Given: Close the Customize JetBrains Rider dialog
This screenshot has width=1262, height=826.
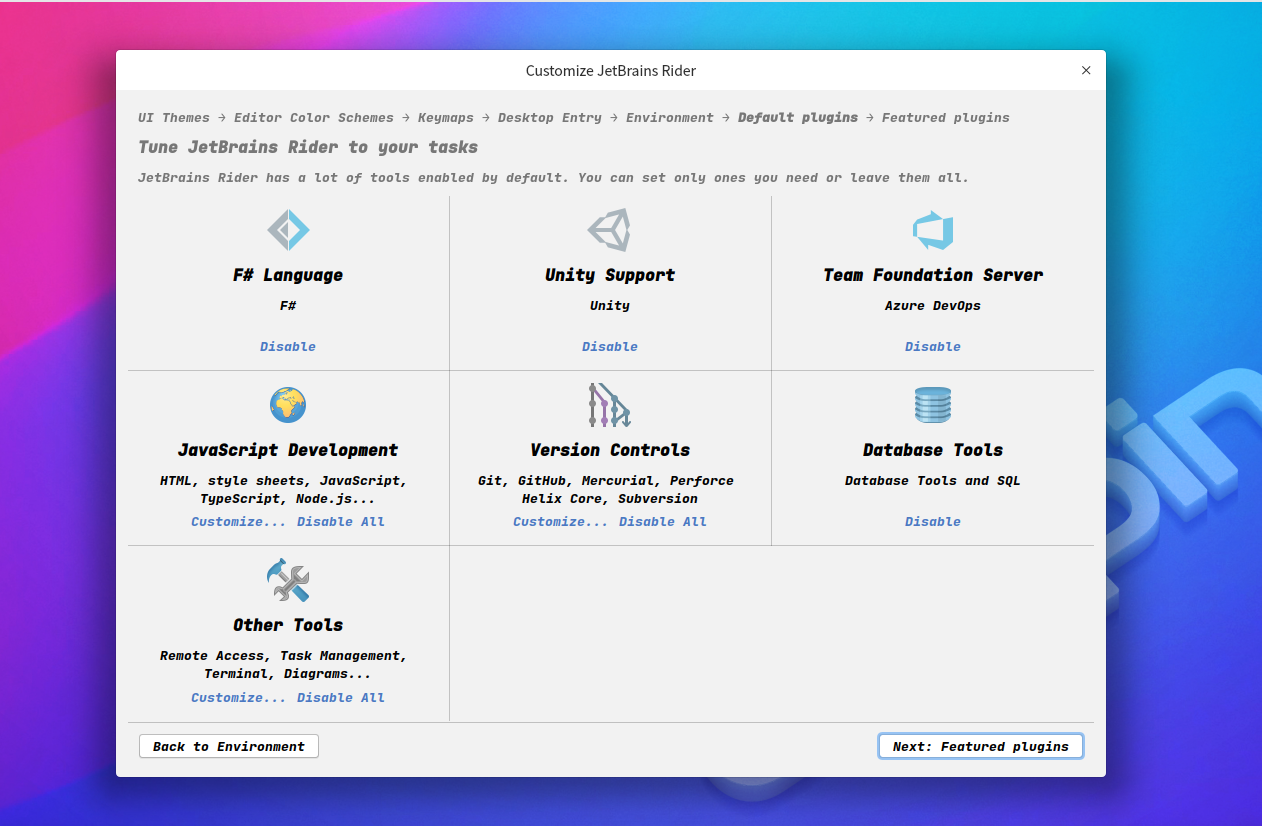Looking at the screenshot, I should pyautogui.click(x=1086, y=70).
